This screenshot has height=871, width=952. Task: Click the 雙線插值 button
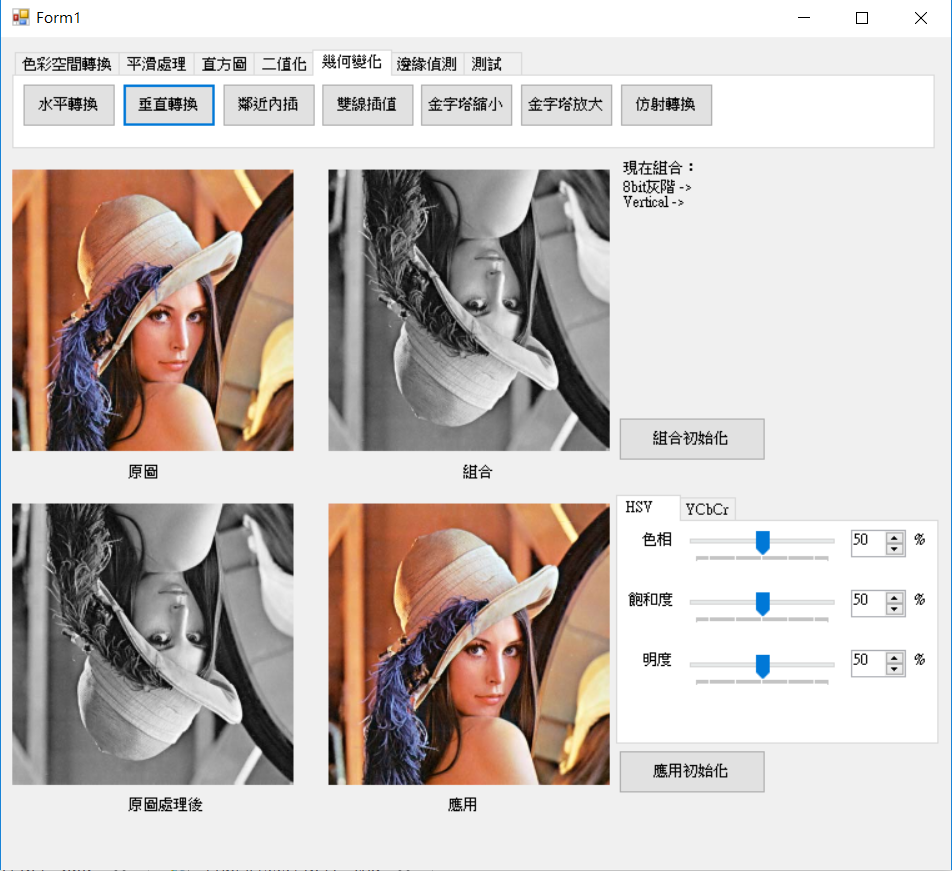pyautogui.click(x=367, y=105)
